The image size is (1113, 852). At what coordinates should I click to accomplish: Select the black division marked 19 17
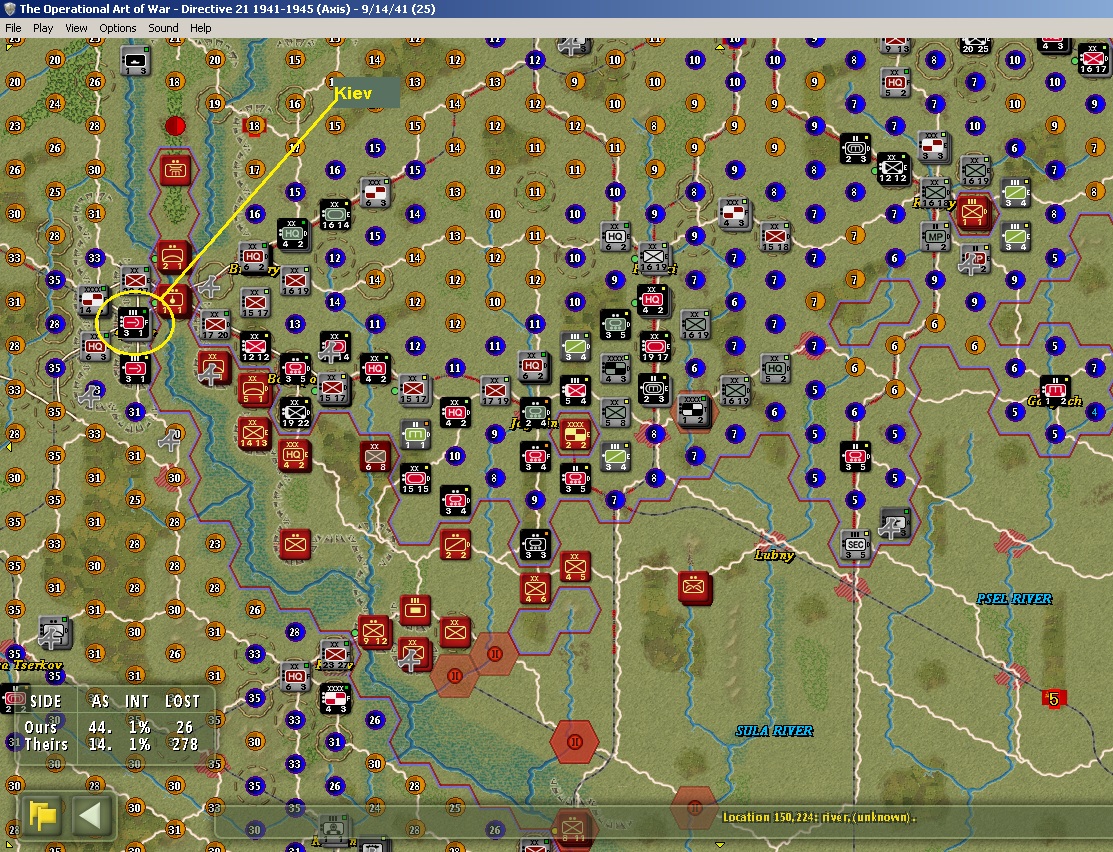[x=655, y=347]
